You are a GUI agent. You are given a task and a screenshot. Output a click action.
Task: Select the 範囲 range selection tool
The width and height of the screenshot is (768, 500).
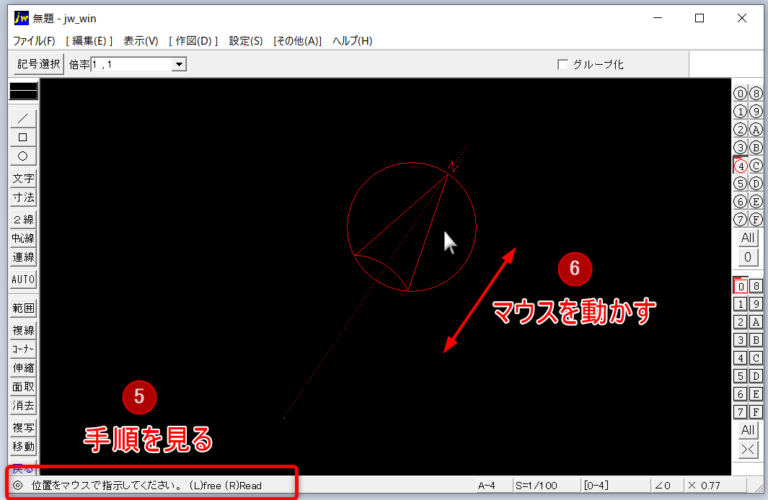[23, 308]
